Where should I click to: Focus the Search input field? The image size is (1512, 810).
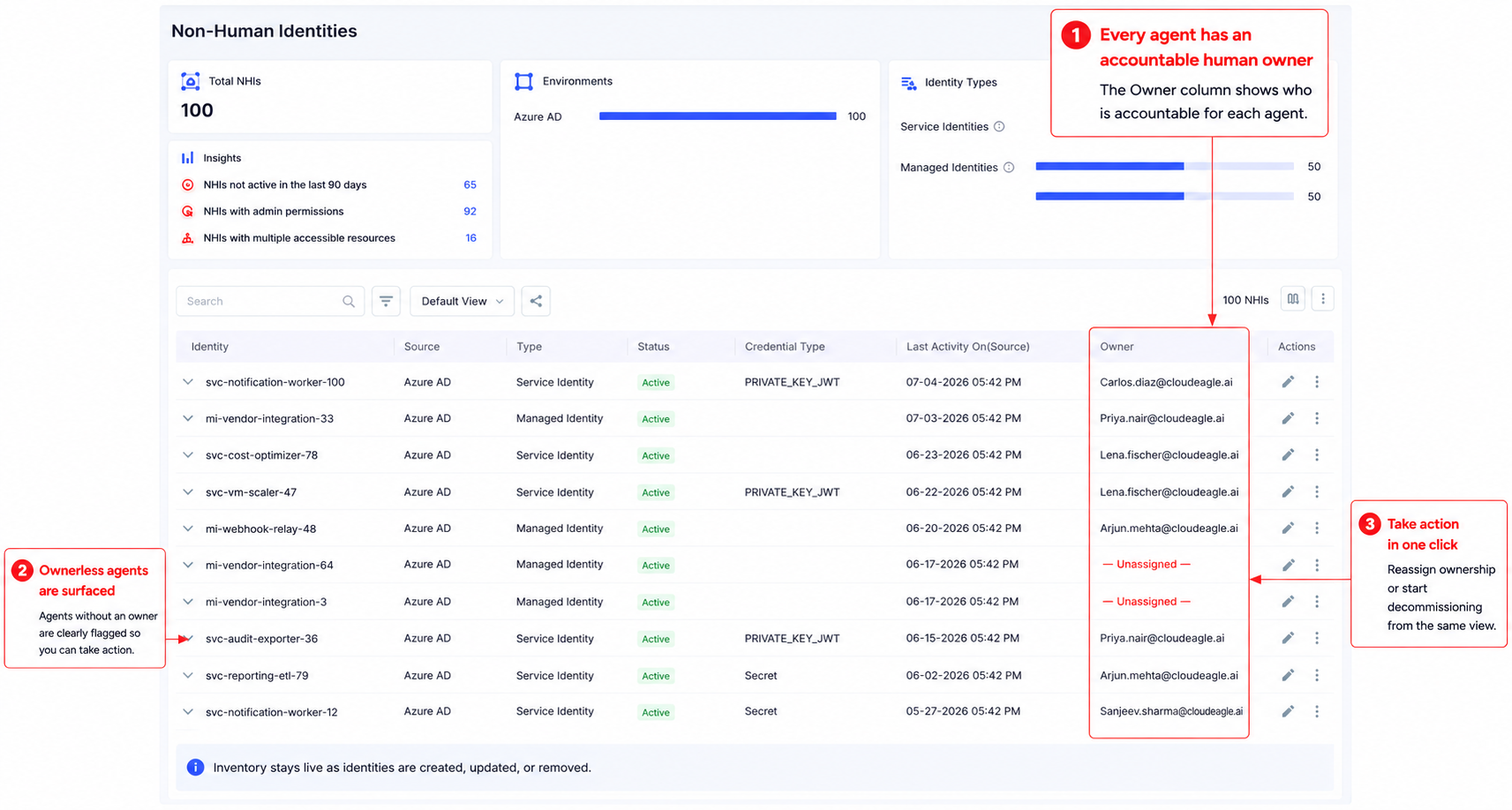(270, 301)
